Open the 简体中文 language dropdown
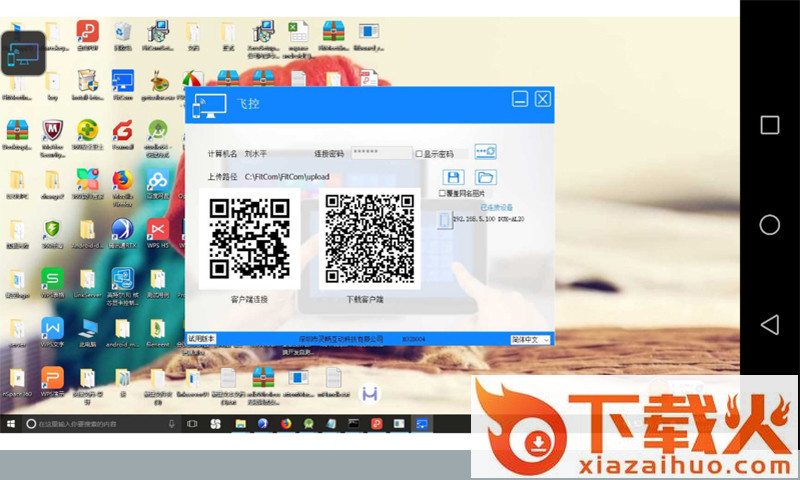This screenshot has height=480, width=800. (530, 340)
